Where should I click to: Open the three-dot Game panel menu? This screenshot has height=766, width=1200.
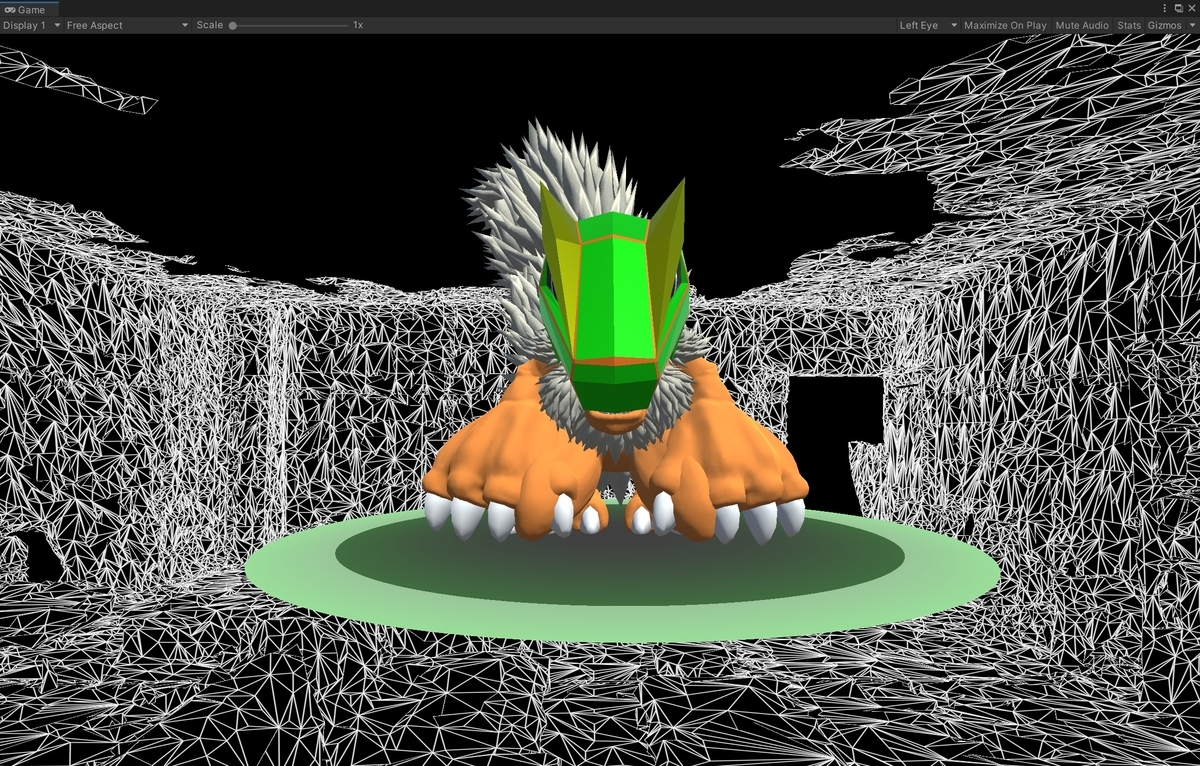(1165, 8)
